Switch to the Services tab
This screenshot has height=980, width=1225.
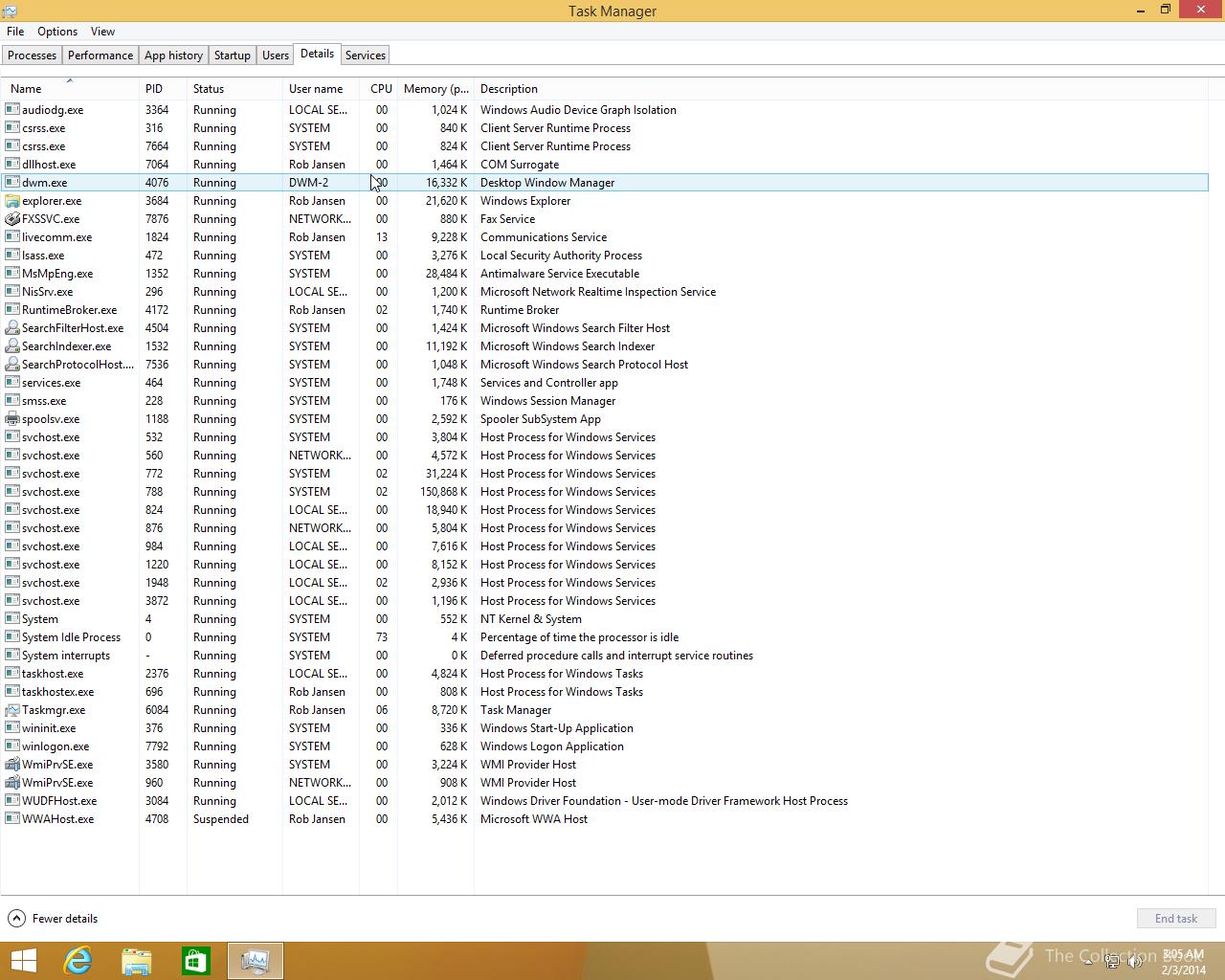[x=366, y=56]
